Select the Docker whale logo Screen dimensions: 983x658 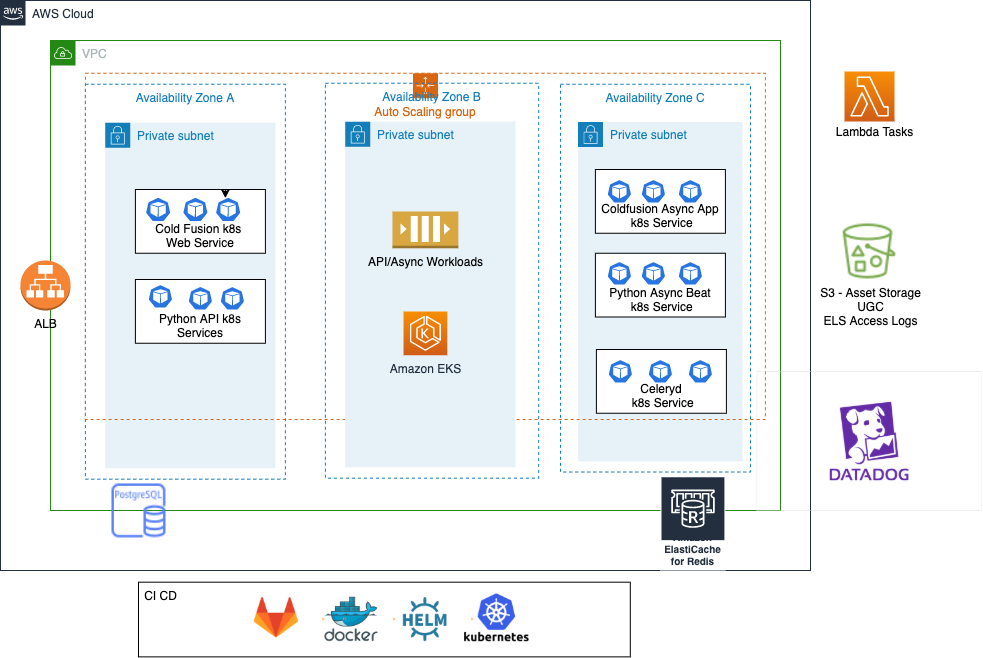pyautogui.click(x=351, y=619)
